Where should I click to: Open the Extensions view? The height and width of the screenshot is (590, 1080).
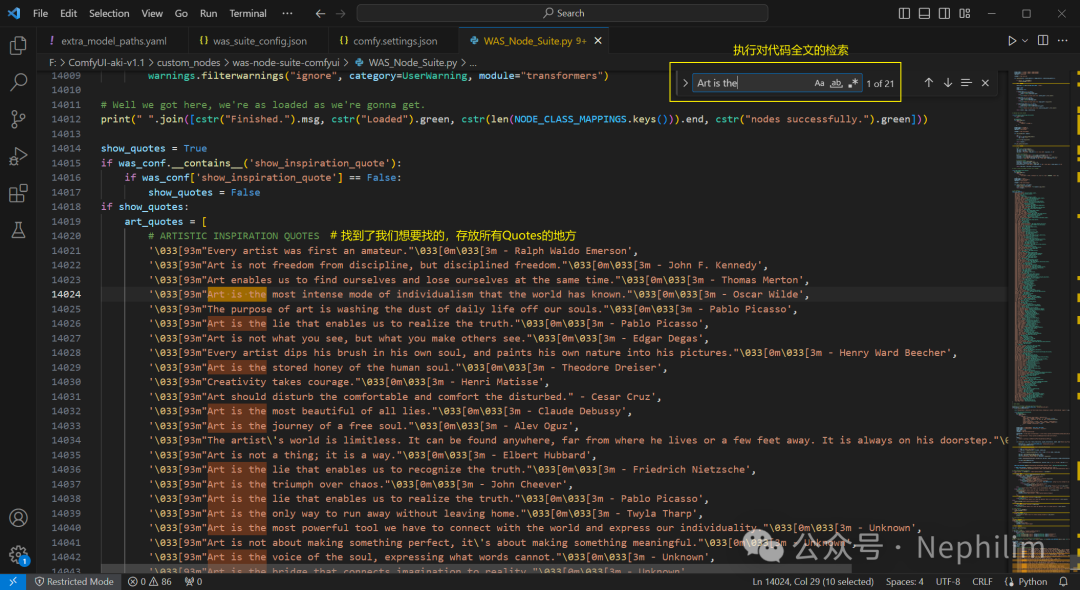18,193
